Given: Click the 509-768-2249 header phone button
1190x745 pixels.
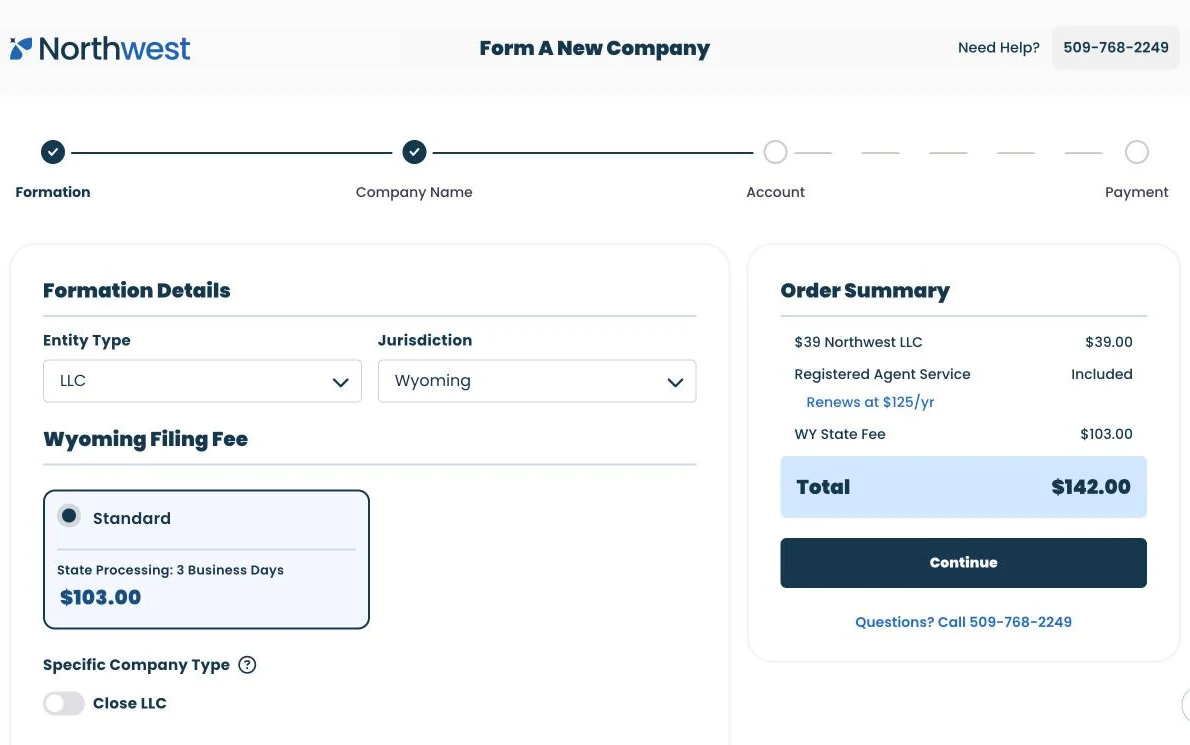Looking at the screenshot, I should click(1116, 48).
